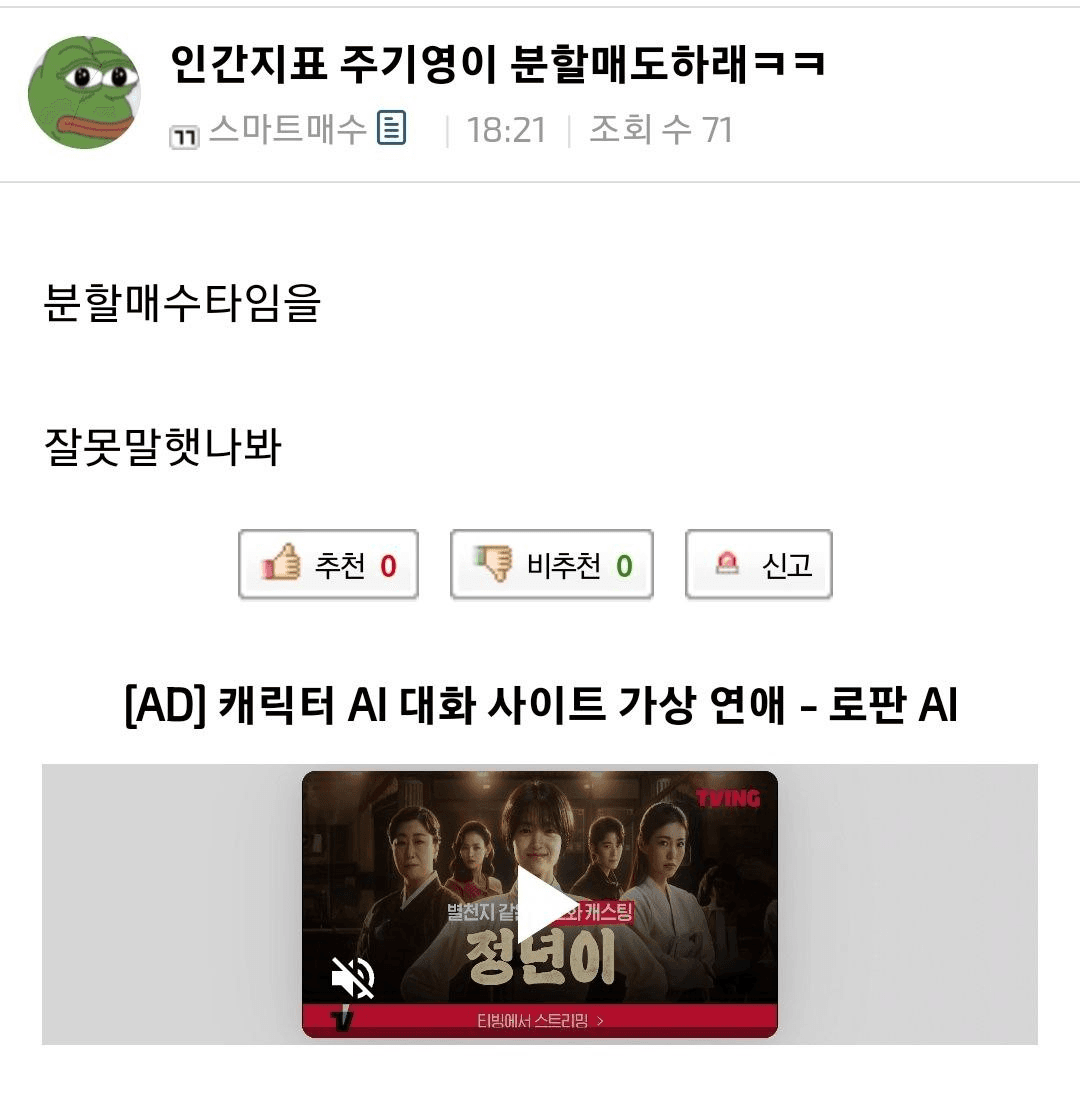This screenshot has width=1080, height=1102.
Task: Report the post with 신고 text
Action: (787, 566)
